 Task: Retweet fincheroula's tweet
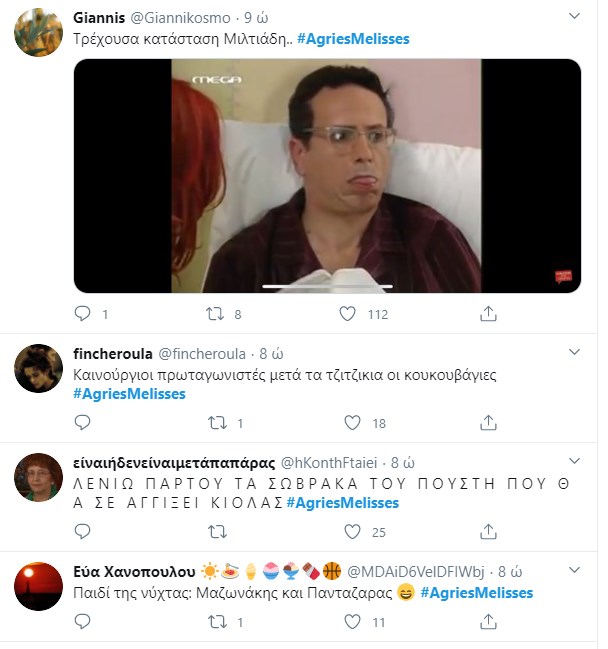click(x=213, y=423)
